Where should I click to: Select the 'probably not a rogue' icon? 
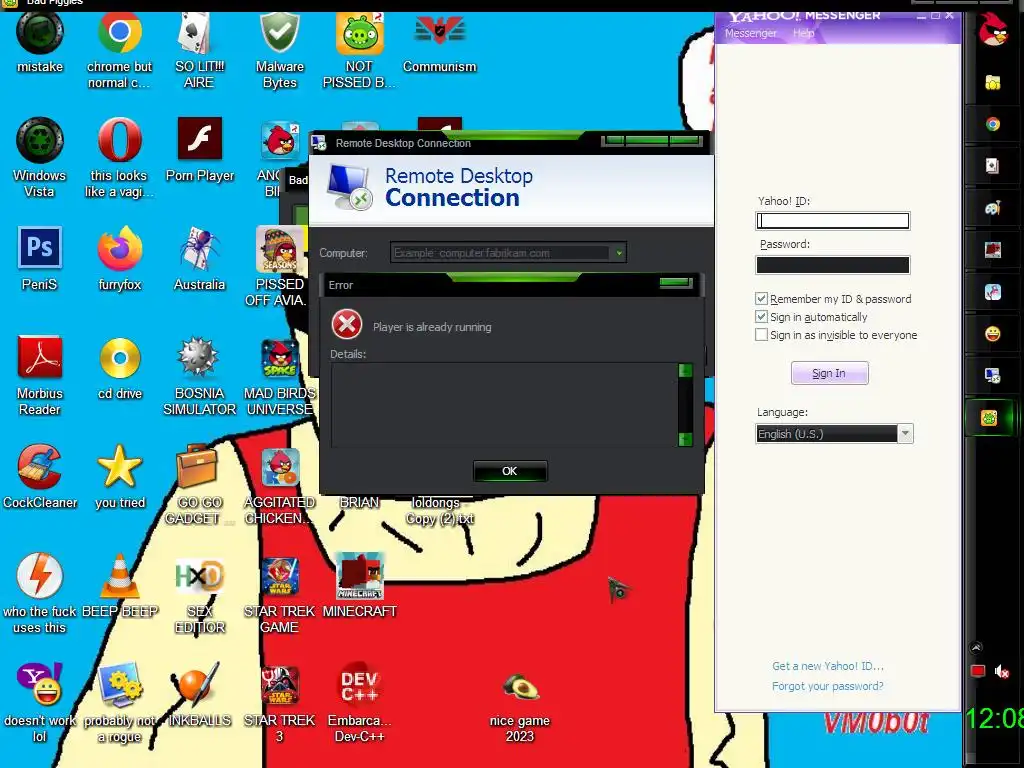[120, 703]
